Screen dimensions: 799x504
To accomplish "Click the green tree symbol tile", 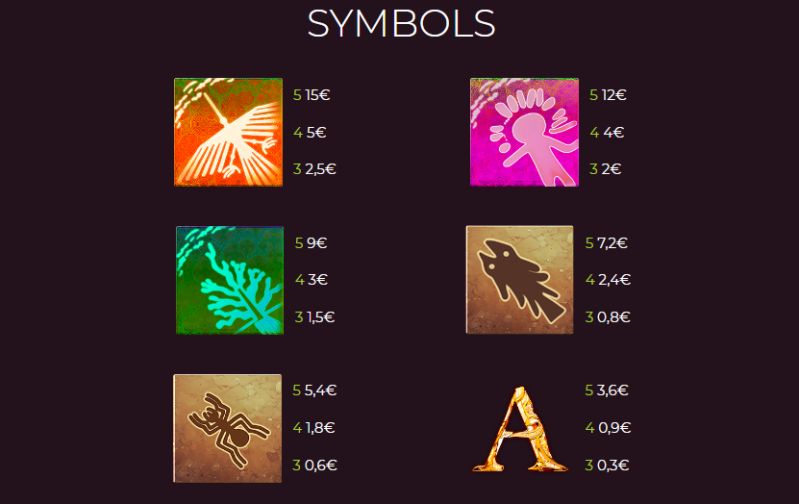I will [230, 280].
